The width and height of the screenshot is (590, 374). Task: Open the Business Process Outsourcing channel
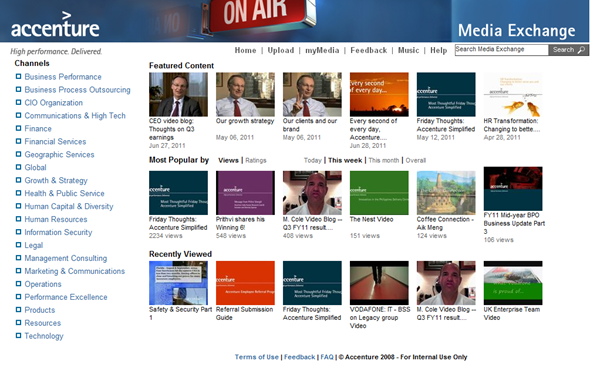78,90
